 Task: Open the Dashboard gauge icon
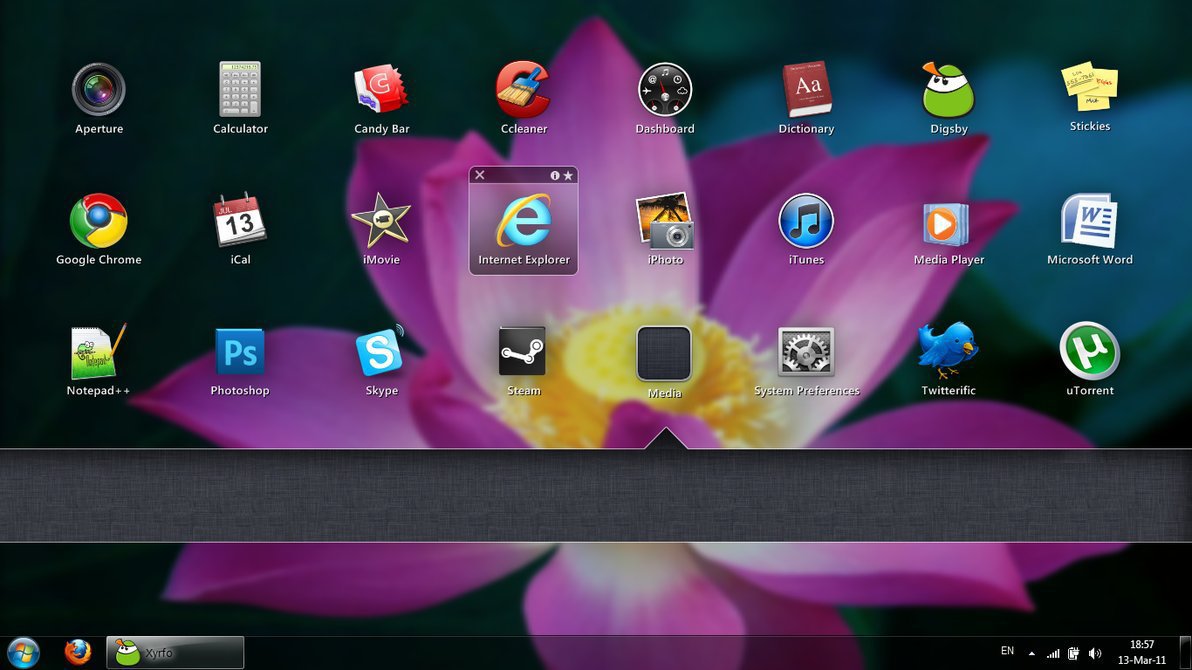click(664, 89)
